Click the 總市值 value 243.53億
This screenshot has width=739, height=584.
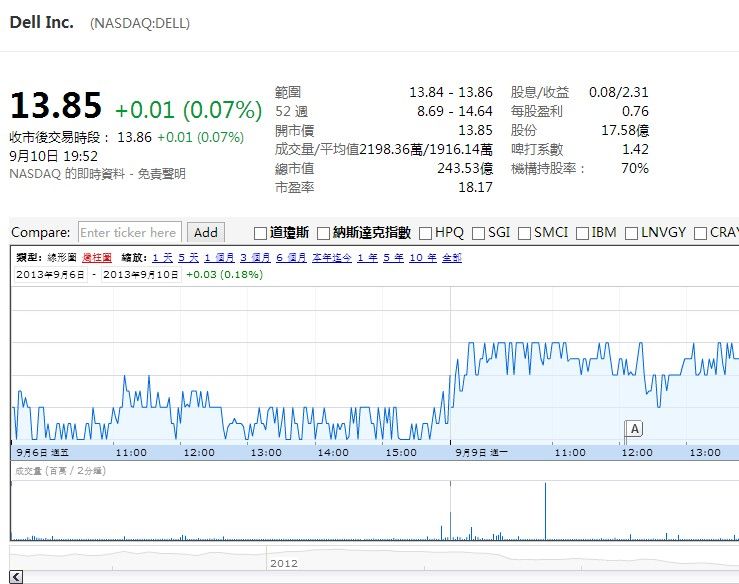pos(465,168)
